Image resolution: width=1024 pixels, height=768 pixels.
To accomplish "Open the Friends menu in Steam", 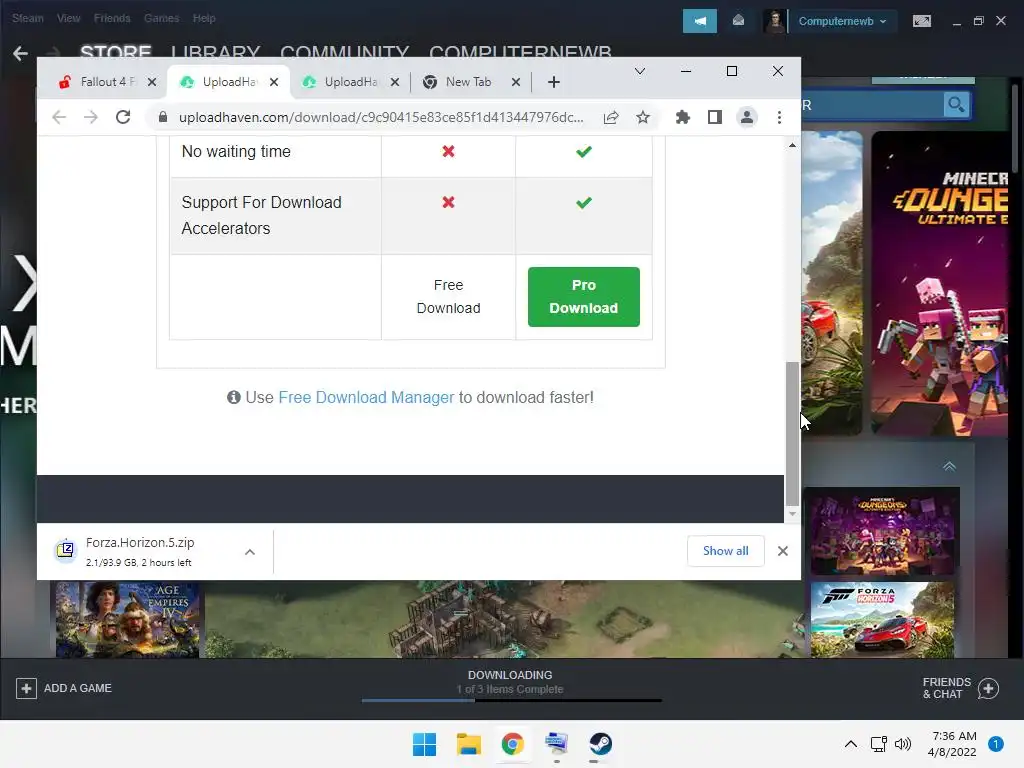I will pos(112,18).
